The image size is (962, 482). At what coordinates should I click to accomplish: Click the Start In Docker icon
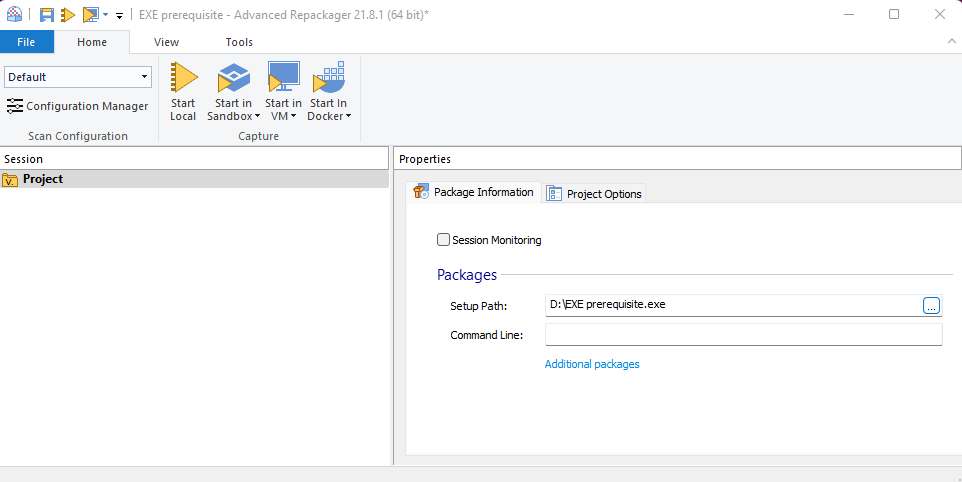coord(328,77)
